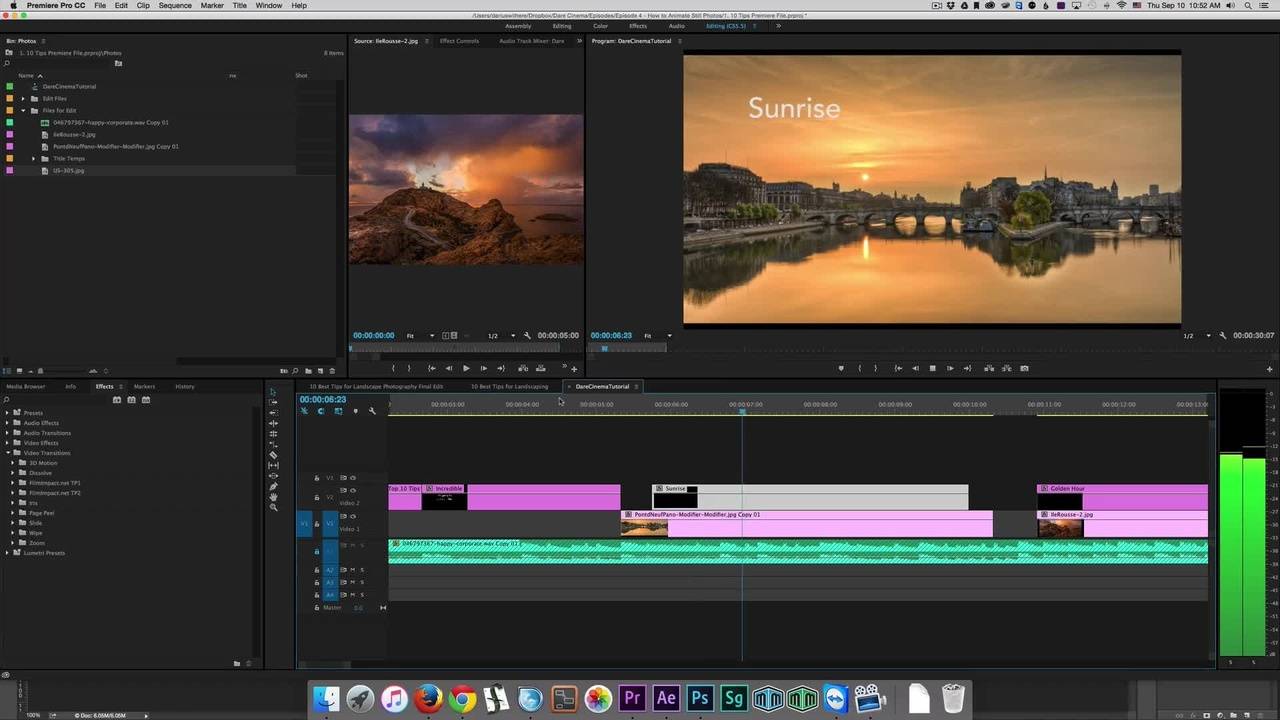Expand the Video Effects folder
This screenshot has width=1280, height=720.
pyautogui.click(x=7, y=443)
